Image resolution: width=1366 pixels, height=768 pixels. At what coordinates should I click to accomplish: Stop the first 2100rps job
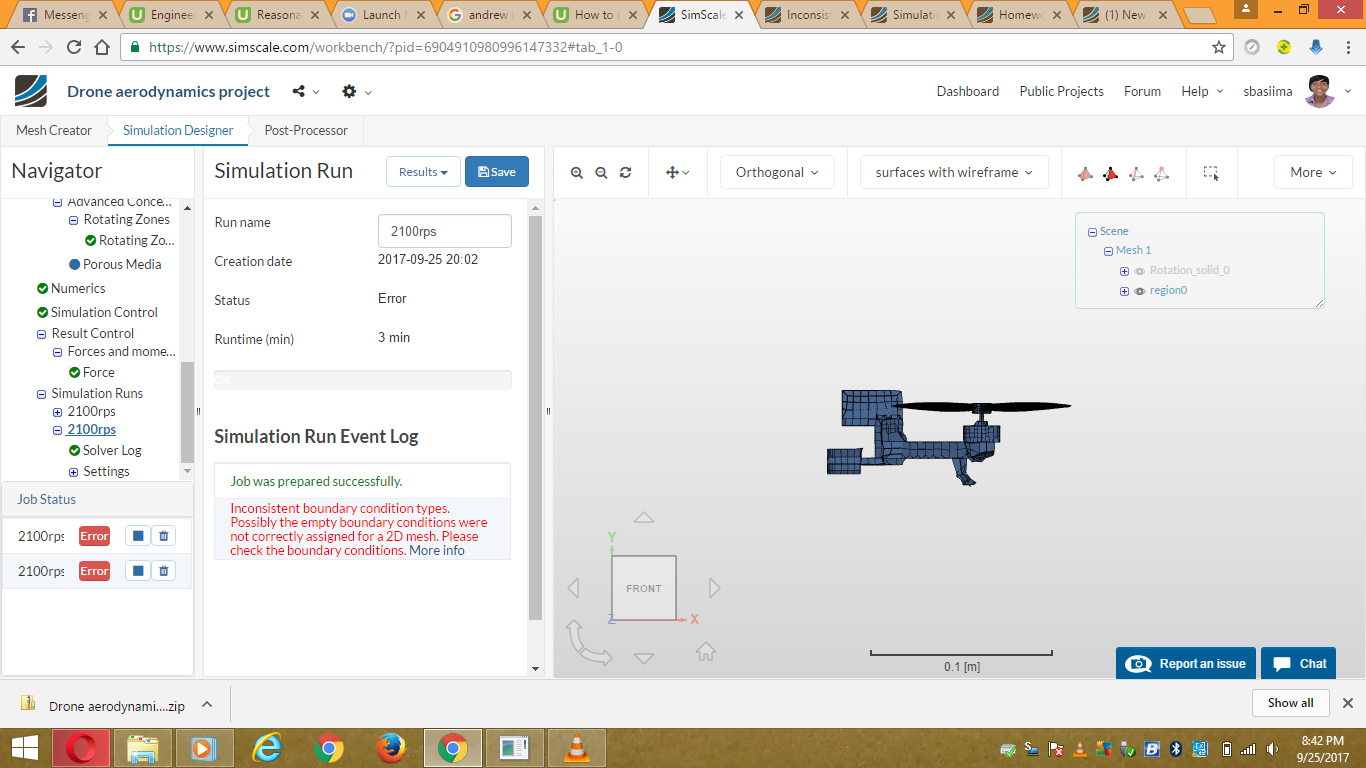[138, 536]
